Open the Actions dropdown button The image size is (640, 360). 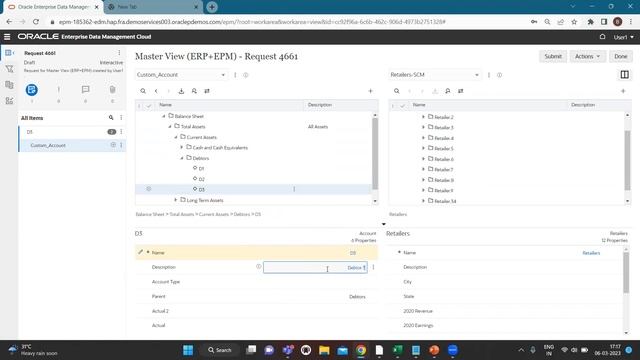[587, 56]
